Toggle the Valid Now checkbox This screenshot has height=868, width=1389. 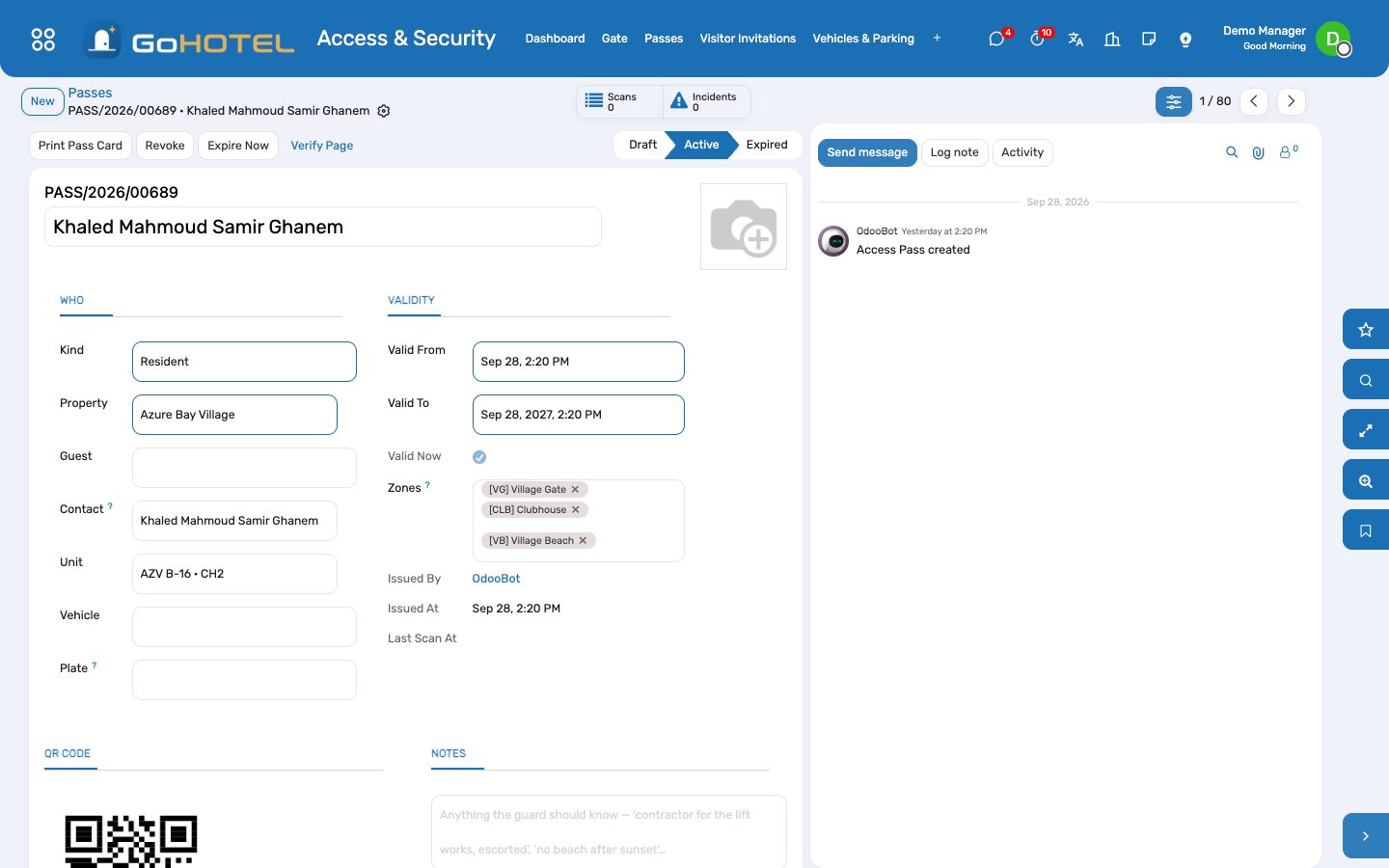(479, 457)
